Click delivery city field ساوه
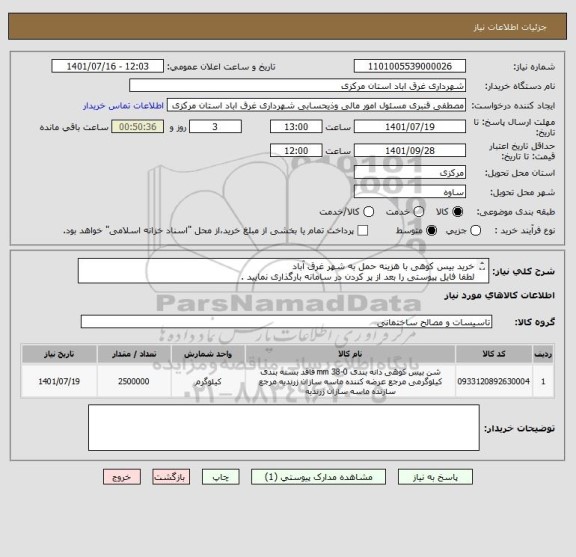This screenshot has height=557, width=576. coord(410,192)
